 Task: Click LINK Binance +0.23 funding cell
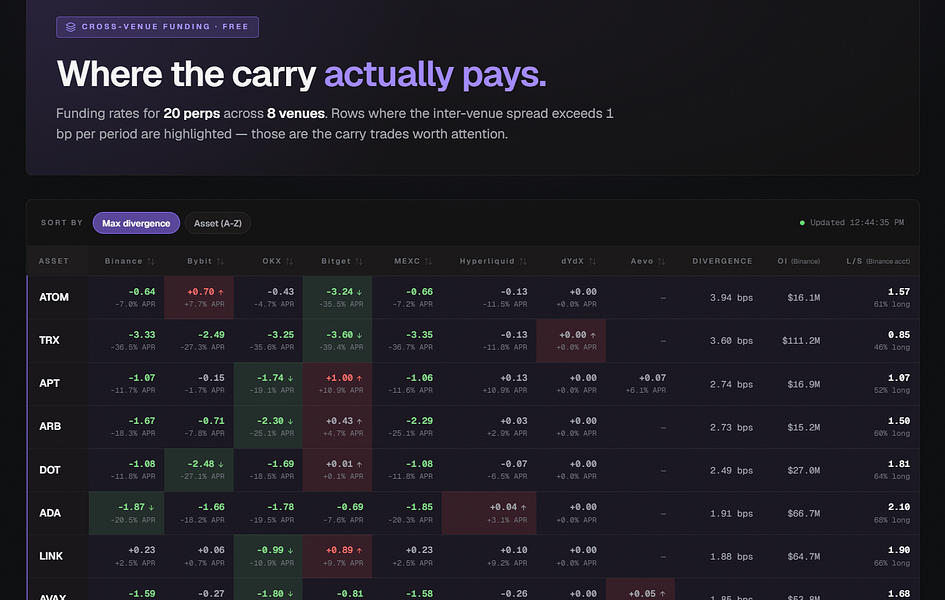pos(127,556)
